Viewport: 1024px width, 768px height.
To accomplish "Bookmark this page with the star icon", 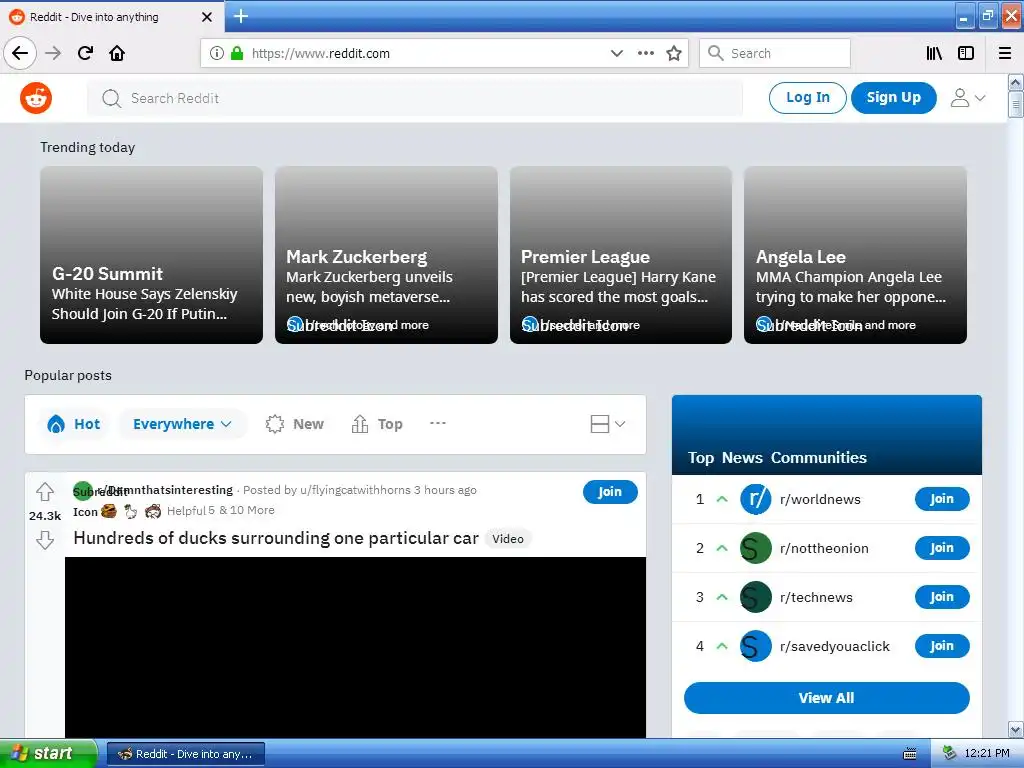I will click(x=674, y=53).
